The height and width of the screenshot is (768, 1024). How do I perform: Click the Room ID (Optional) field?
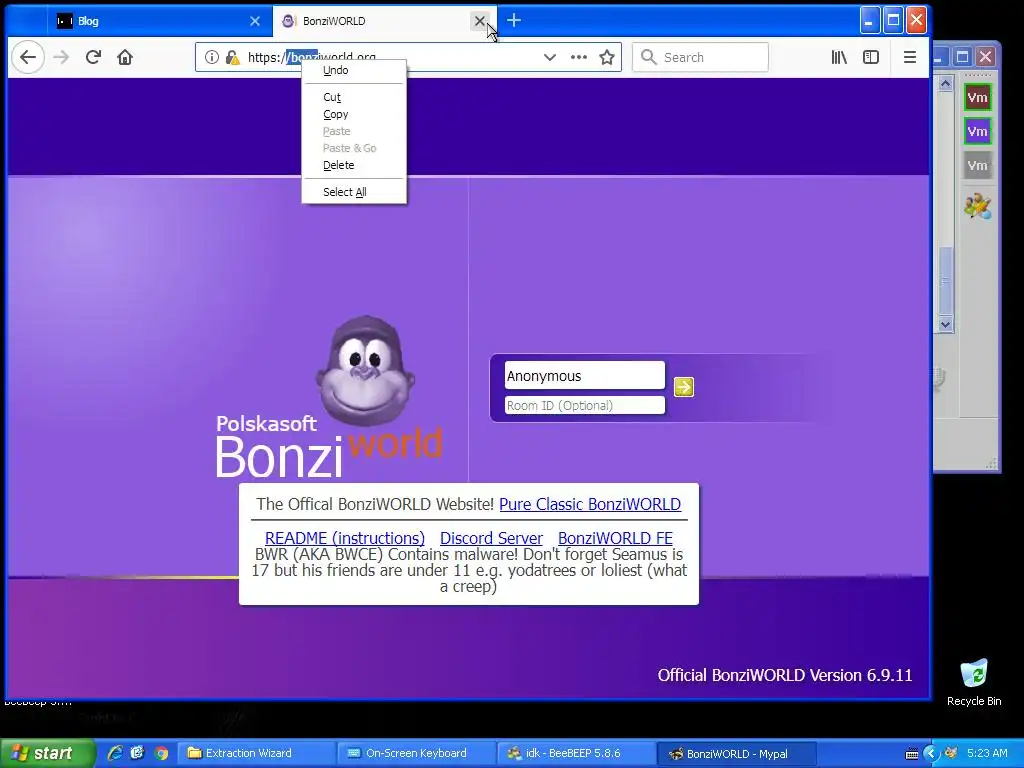[x=584, y=406]
